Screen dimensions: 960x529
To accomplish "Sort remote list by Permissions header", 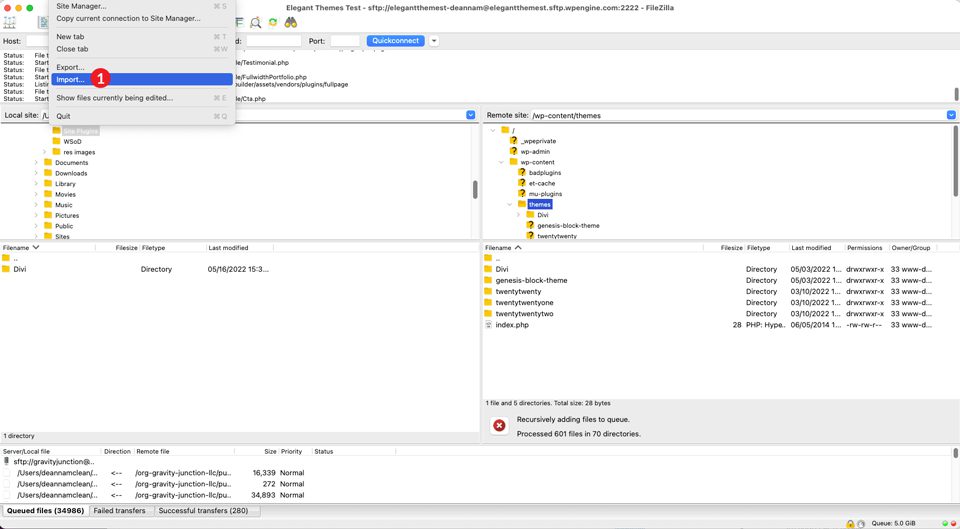I will pos(866,248).
